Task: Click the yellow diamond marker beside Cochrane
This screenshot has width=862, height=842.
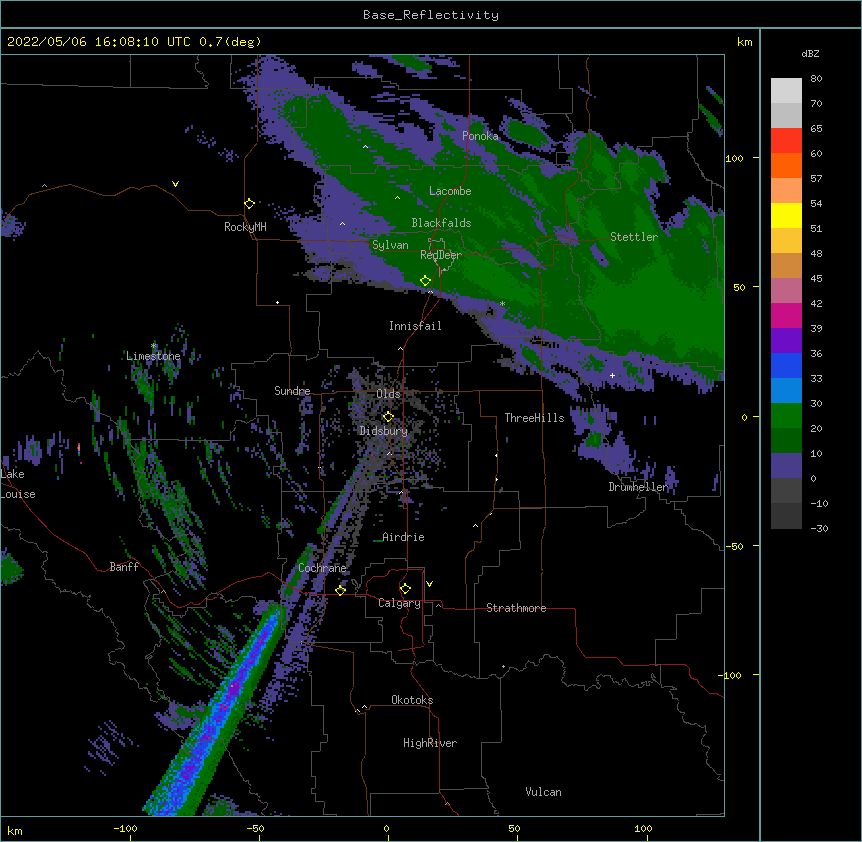Action: point(340,590)
